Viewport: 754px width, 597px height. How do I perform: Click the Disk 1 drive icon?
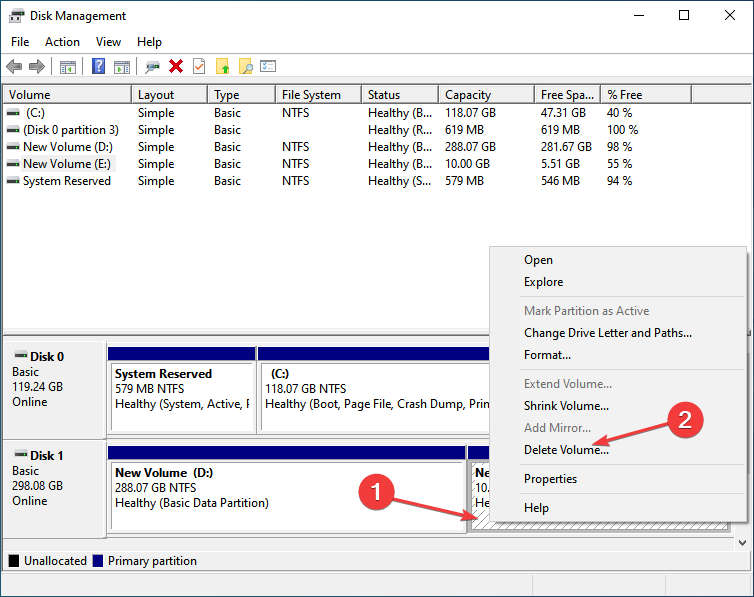[21, 454]
